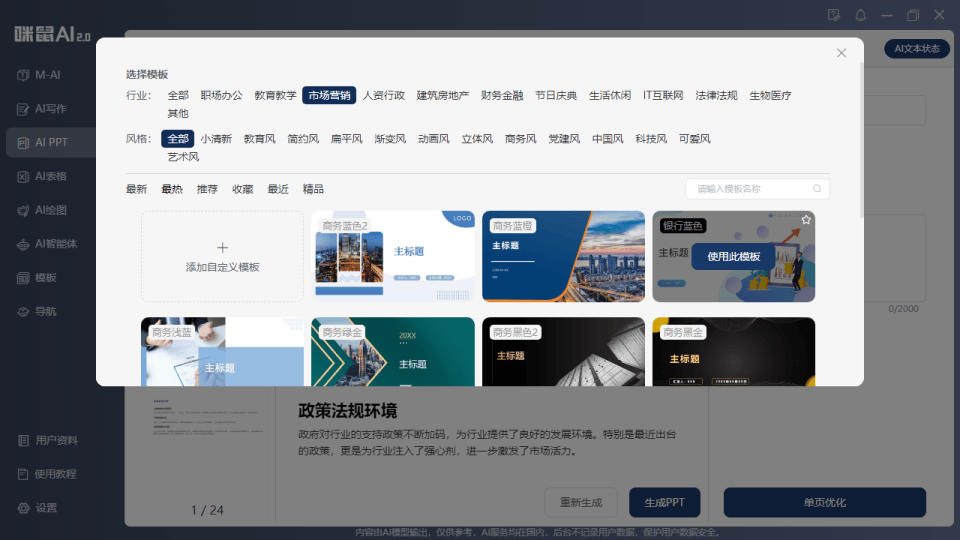Choose the 商务绿金 template thumbnail

point(392,351)
